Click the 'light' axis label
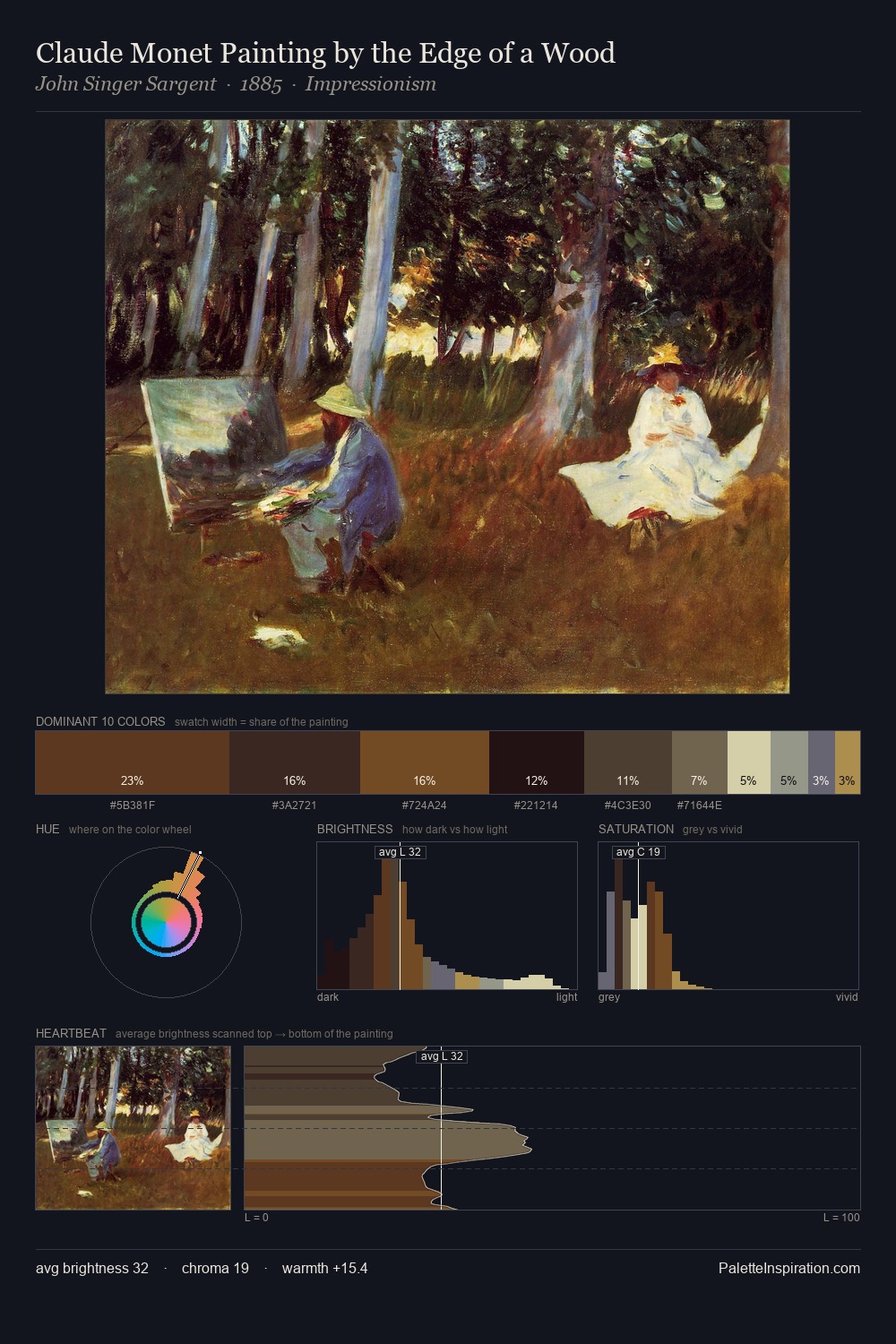 pos(566,996)
